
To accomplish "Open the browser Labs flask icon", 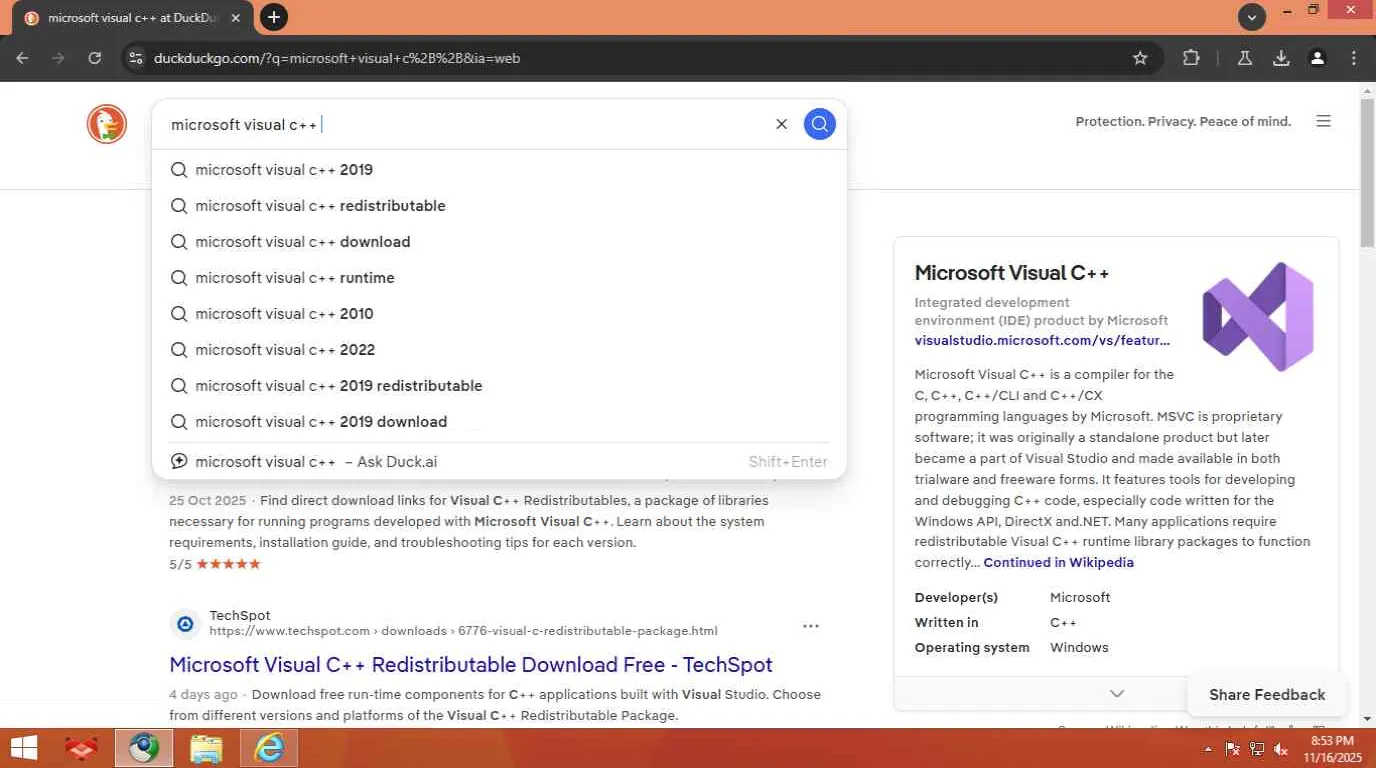I will (x=1245, y=58).
